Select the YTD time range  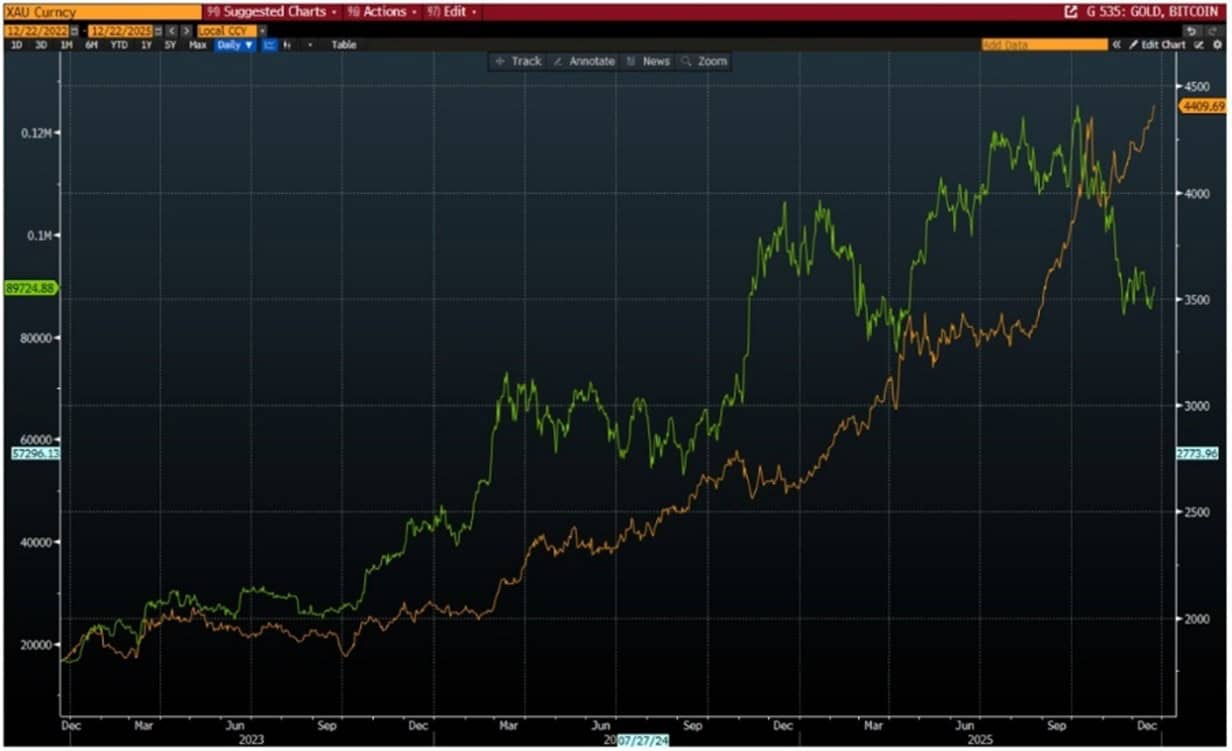(x=118, y=45)
